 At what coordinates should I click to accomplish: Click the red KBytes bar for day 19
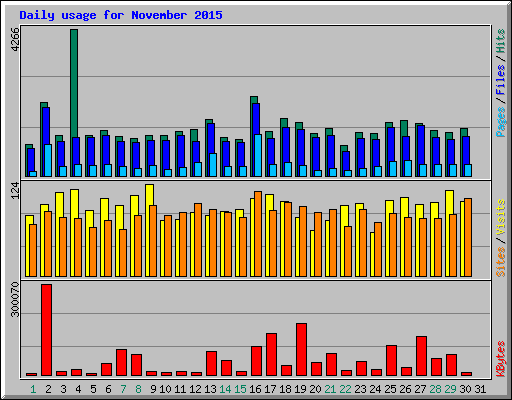pos(301,349)
